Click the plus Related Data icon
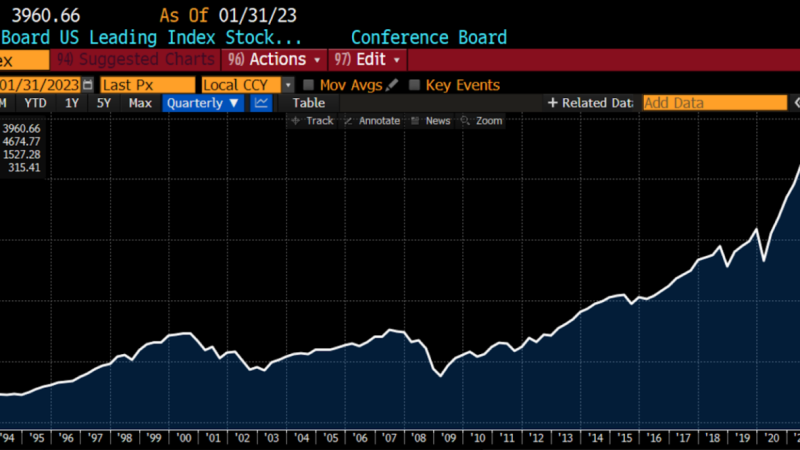 552,103
